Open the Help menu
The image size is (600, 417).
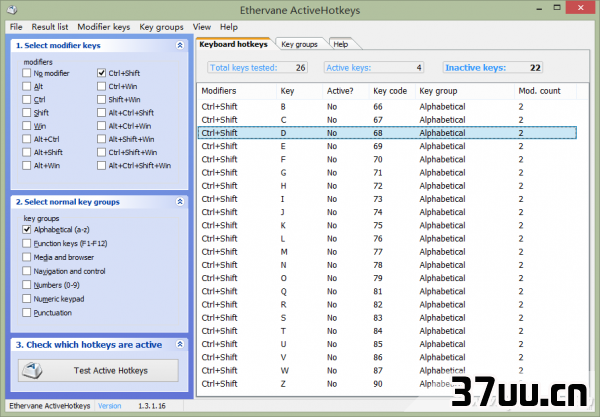click(x=229, y=27)
